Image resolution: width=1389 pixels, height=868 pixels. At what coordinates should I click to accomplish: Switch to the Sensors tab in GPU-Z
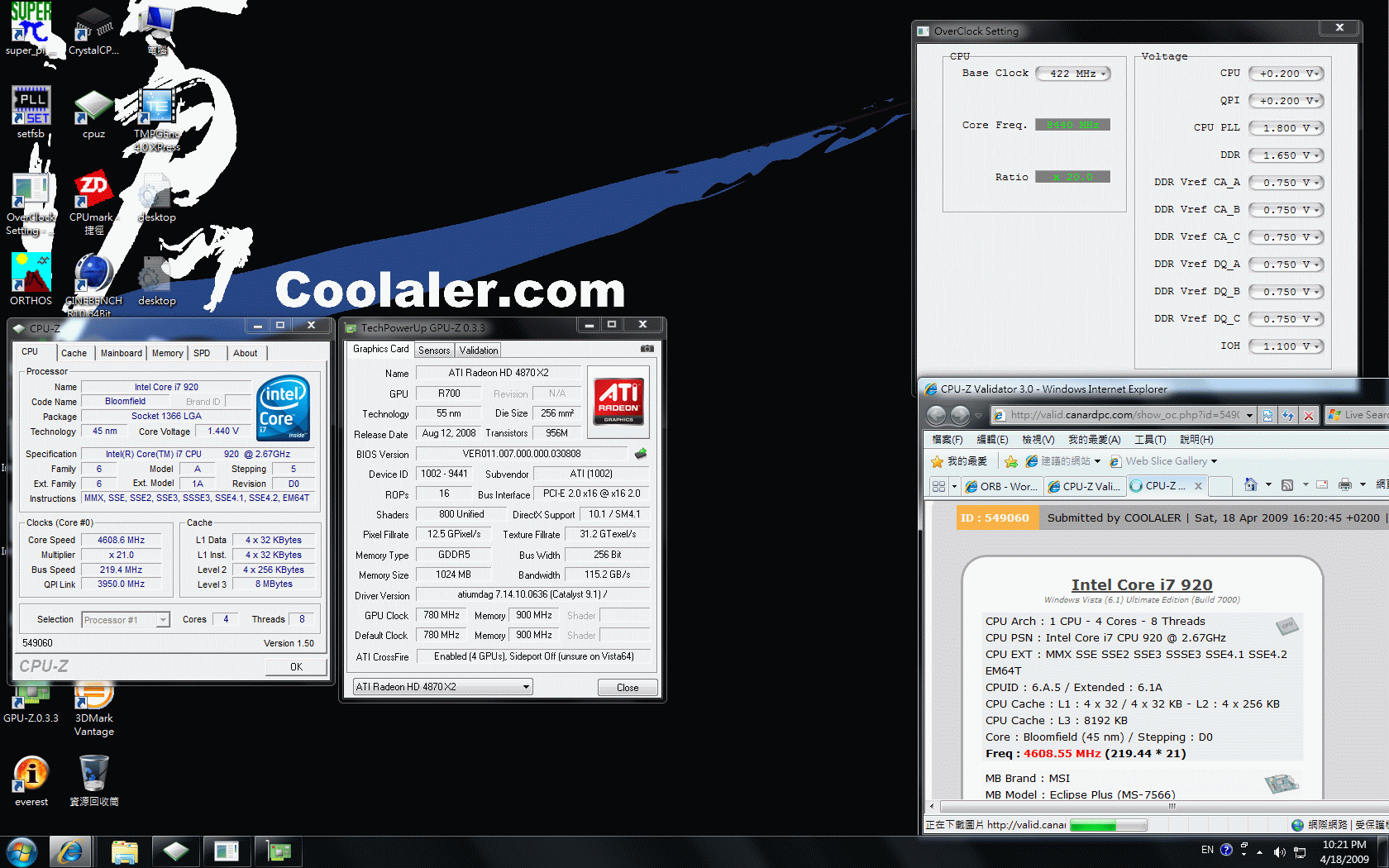(x=434, y=351)
